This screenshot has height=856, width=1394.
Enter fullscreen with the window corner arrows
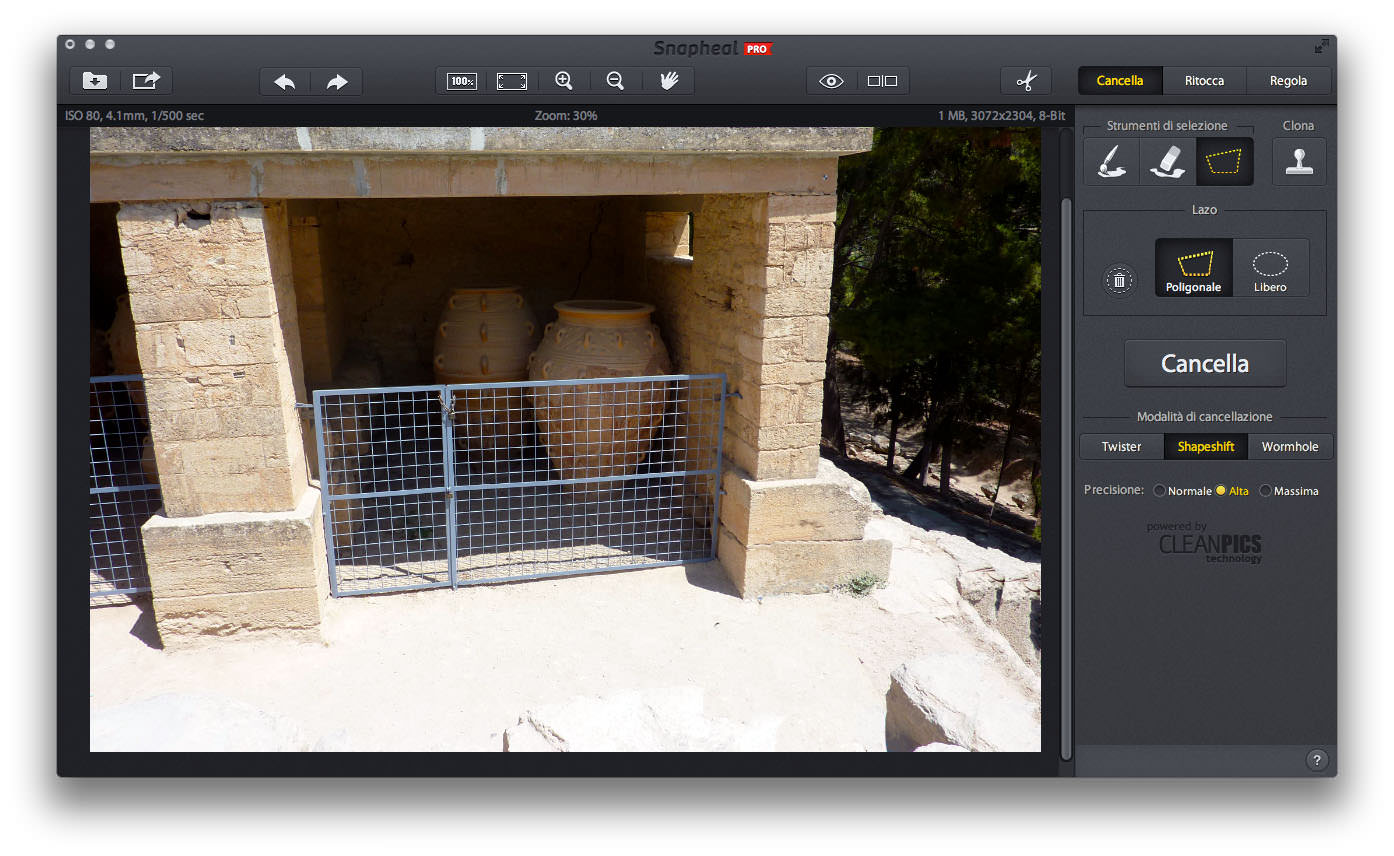click(1322, 46)
